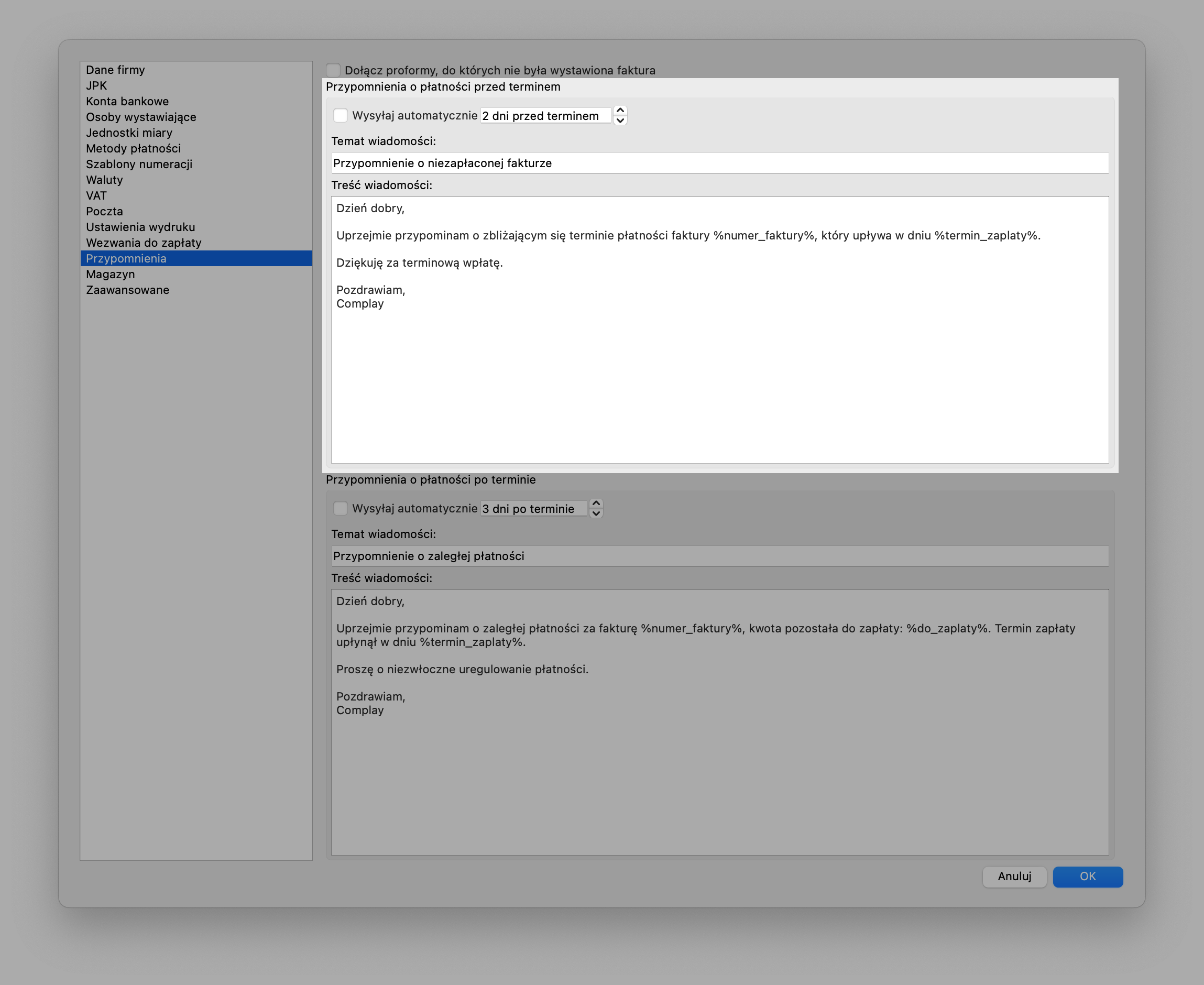Select Osoby wystawiające category
The image size is (1204, 985).
coord(196,117)
